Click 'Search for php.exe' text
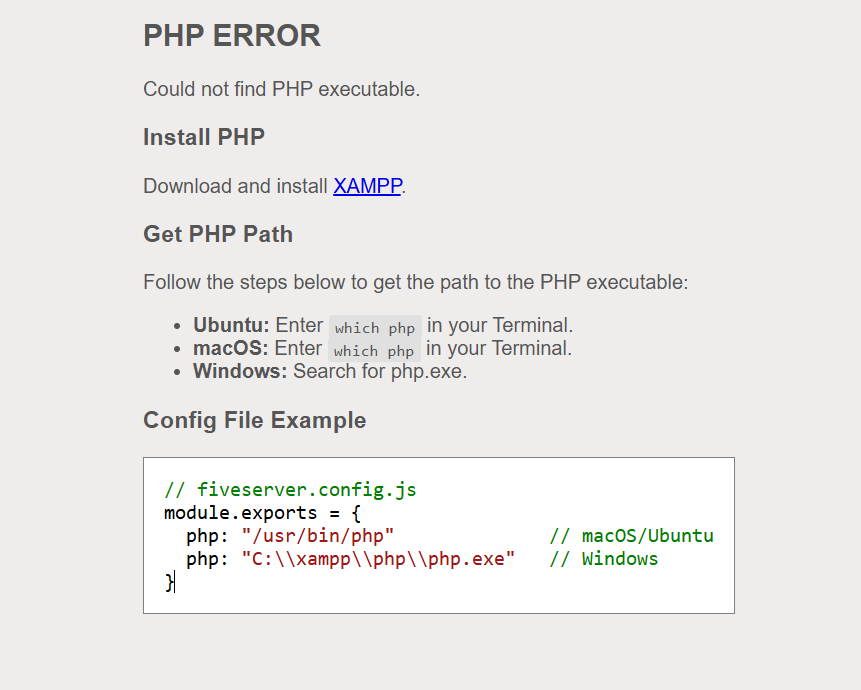861x690 pixels. [380, 372]
